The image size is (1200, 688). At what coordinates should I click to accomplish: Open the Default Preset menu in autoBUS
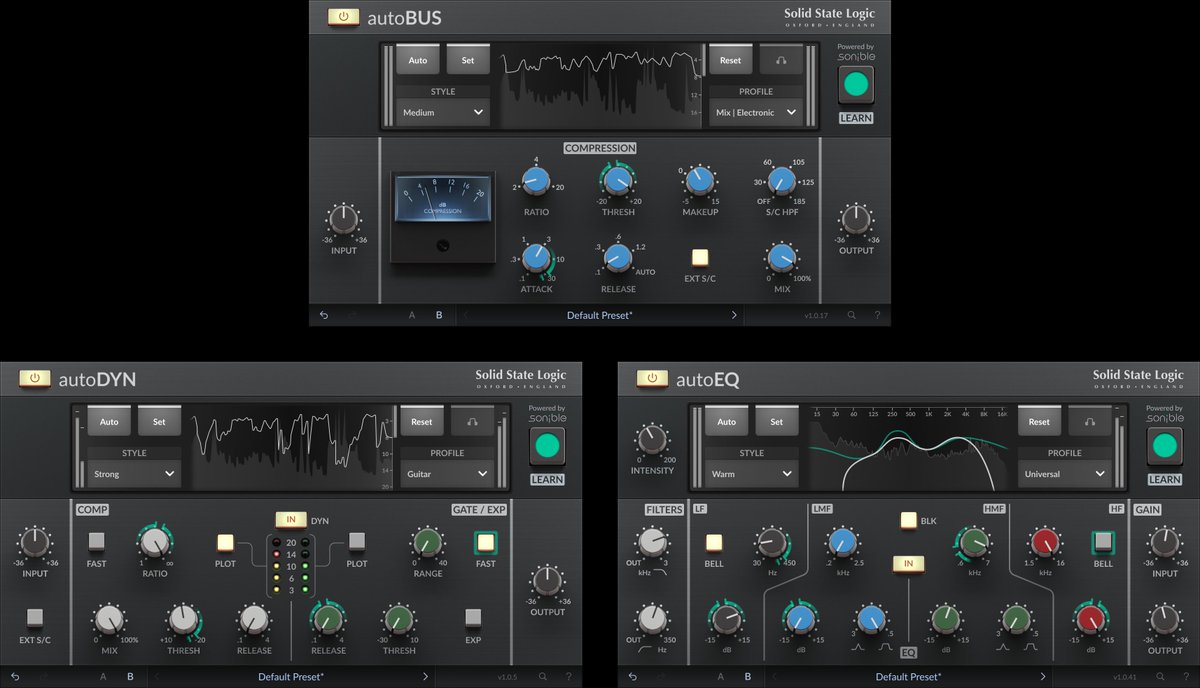coord(600,315)
